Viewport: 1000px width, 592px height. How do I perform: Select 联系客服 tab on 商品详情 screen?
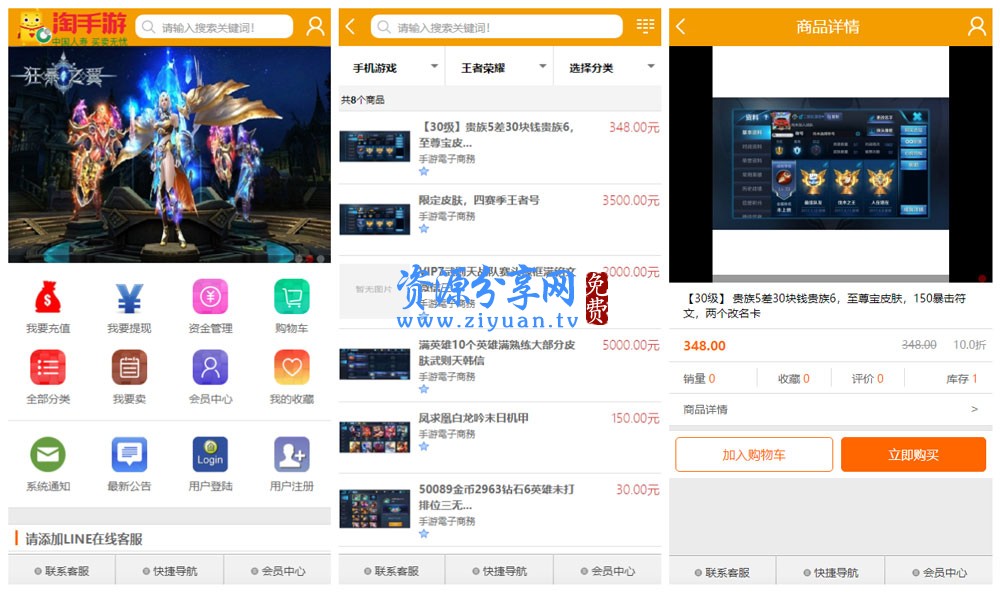[x=722, y=572]
